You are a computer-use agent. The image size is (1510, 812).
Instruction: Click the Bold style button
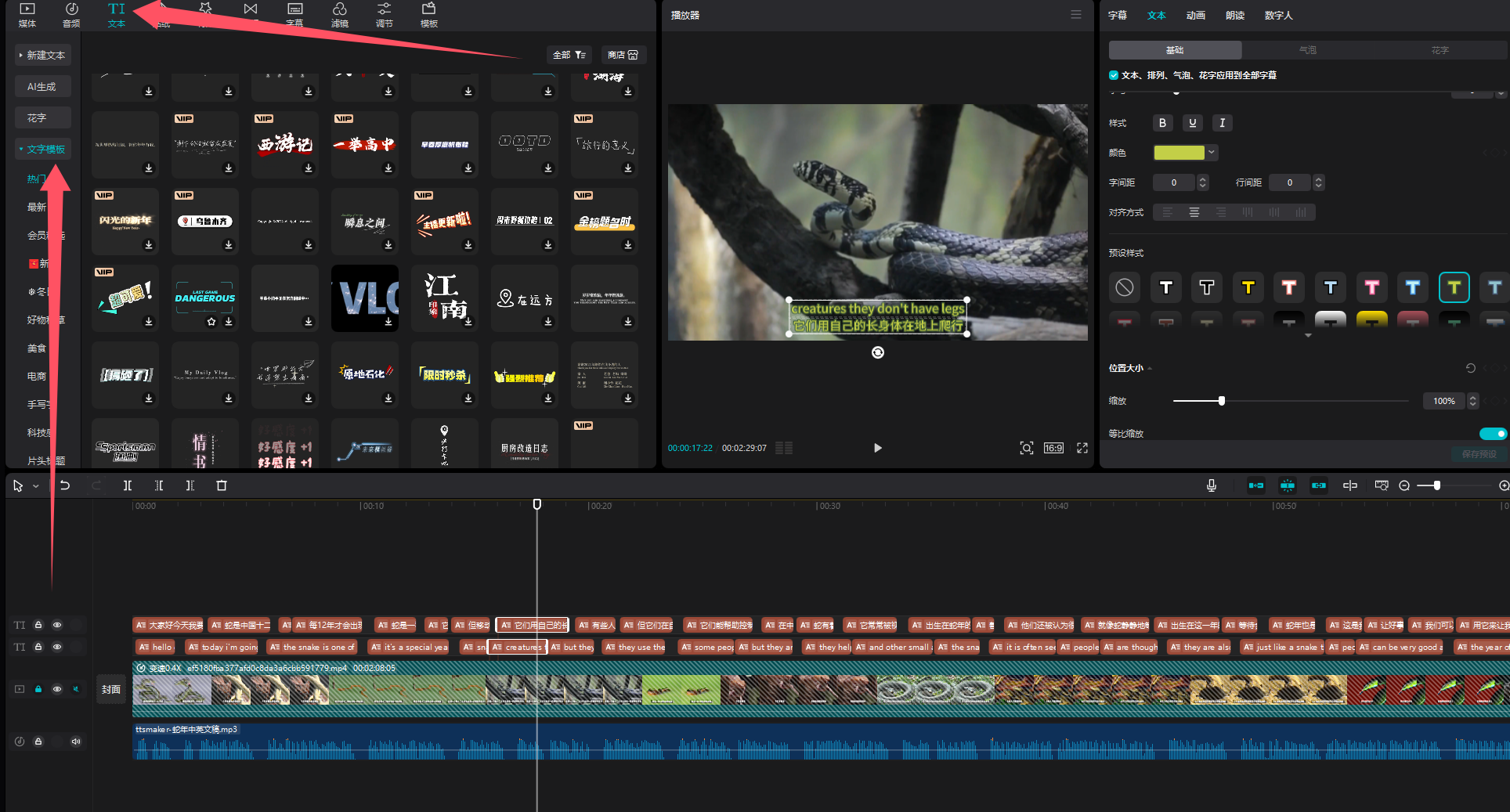tap(1162, 123)
